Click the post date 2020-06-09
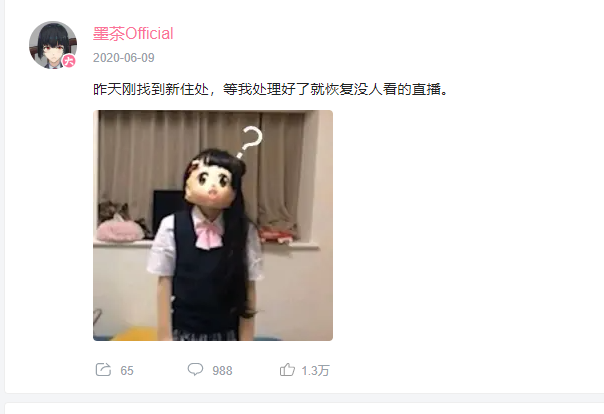Screen dimensions: 604x414 tap(124, 58)
